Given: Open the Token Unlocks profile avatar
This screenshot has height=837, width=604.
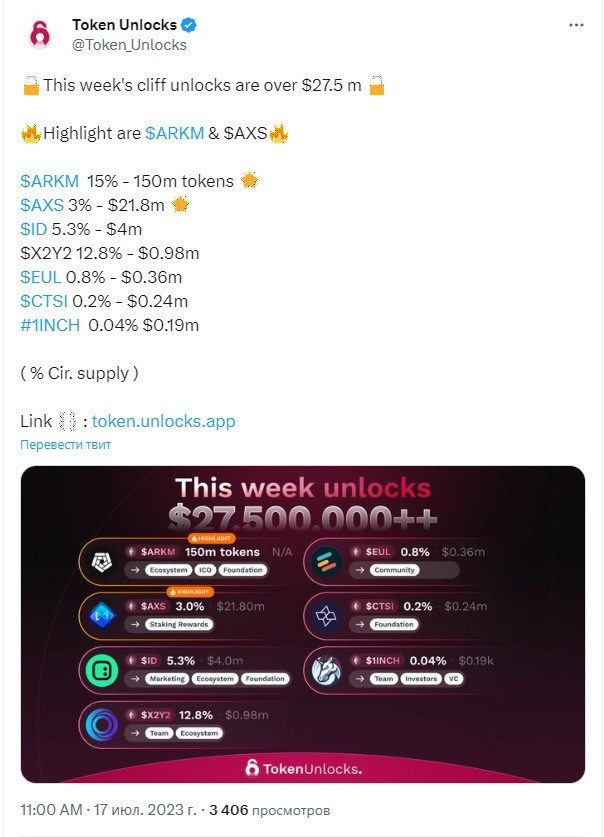Looking at the screenshot, I should (x=40, y=35).
